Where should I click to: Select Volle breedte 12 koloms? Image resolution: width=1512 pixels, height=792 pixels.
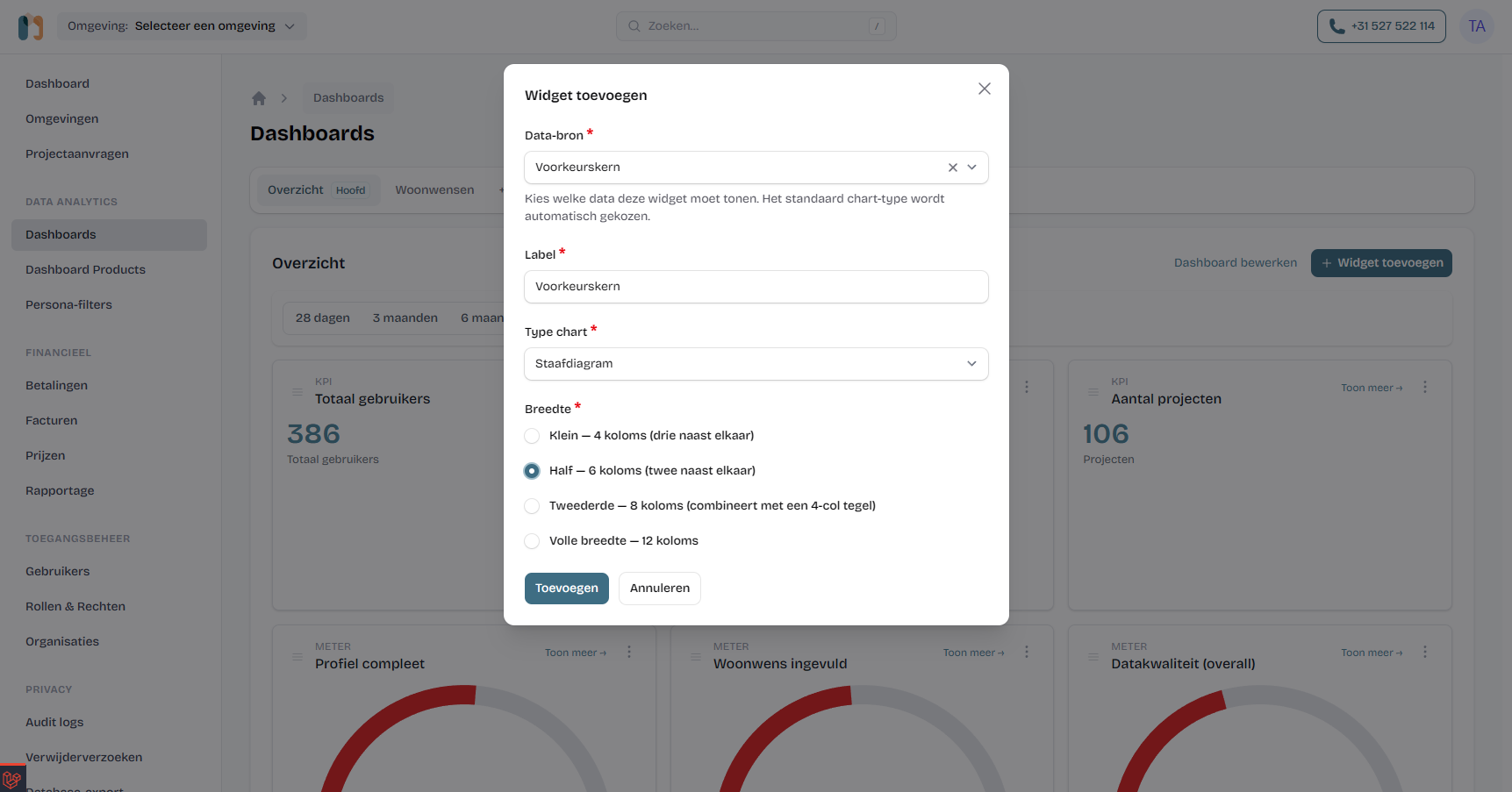click(x=532, y=541)
